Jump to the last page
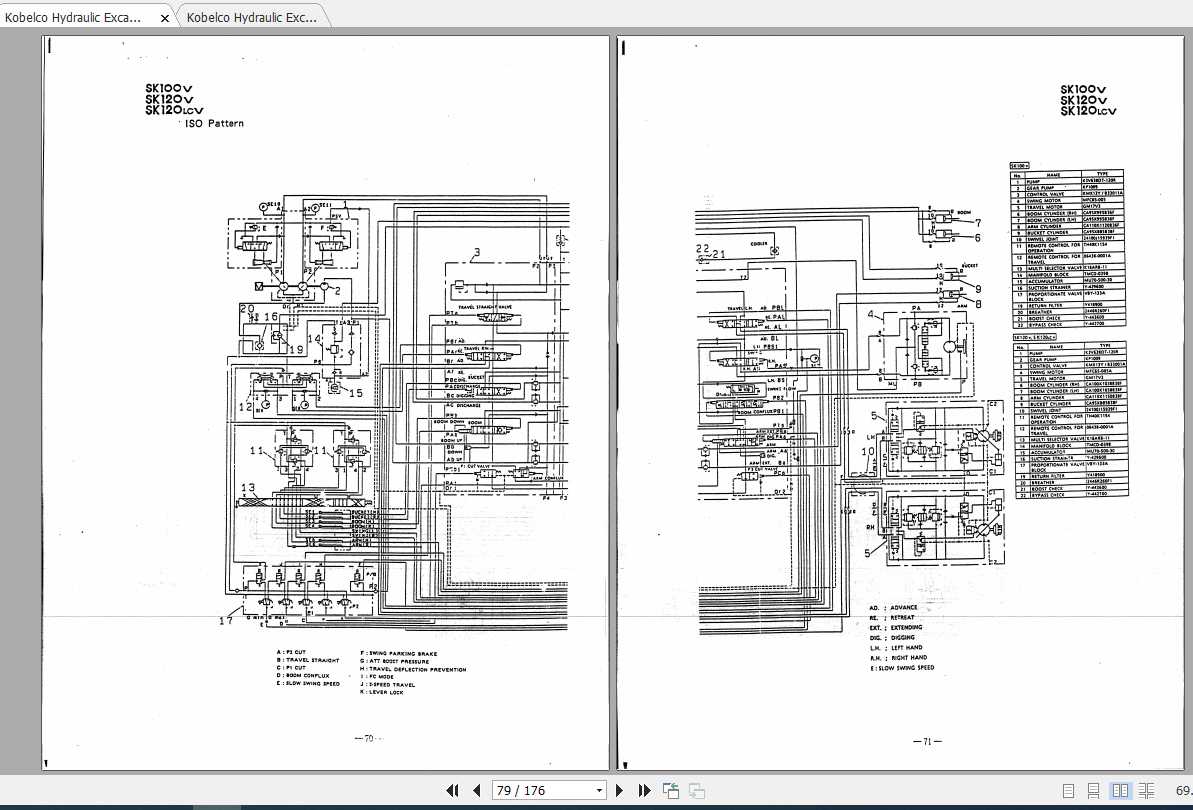The width and height of the screenshot is (1193, 810). click(644, 791)
